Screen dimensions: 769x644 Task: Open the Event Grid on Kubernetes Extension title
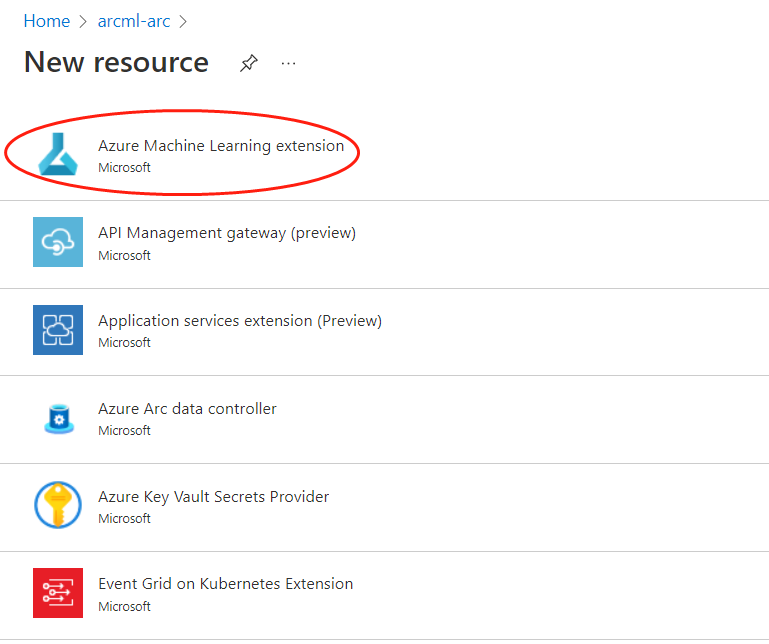pyautogui.click(x=225, y=584)
